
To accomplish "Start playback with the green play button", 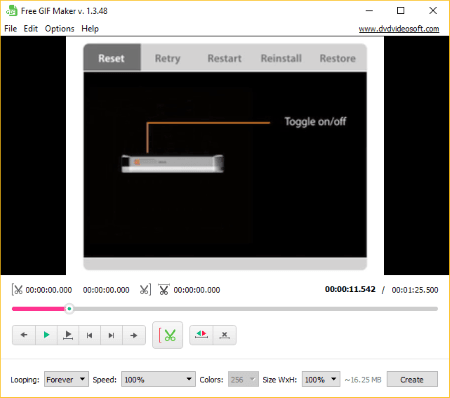I will pyautogui.click(x=46, y=335).
